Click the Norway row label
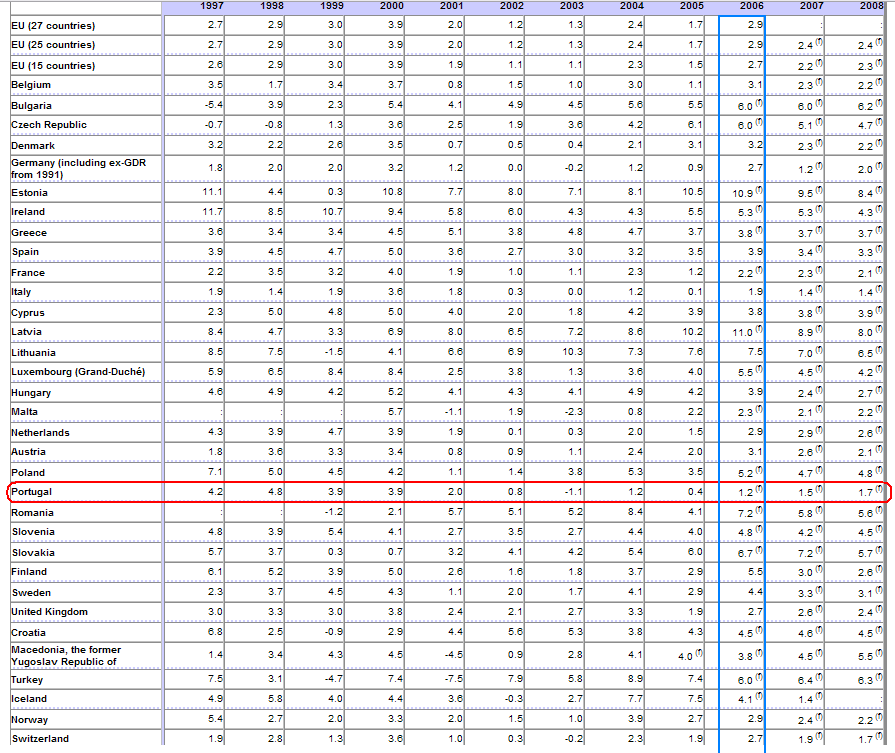The height and width of the screenshot is (753, 895). tap(30, 720)
